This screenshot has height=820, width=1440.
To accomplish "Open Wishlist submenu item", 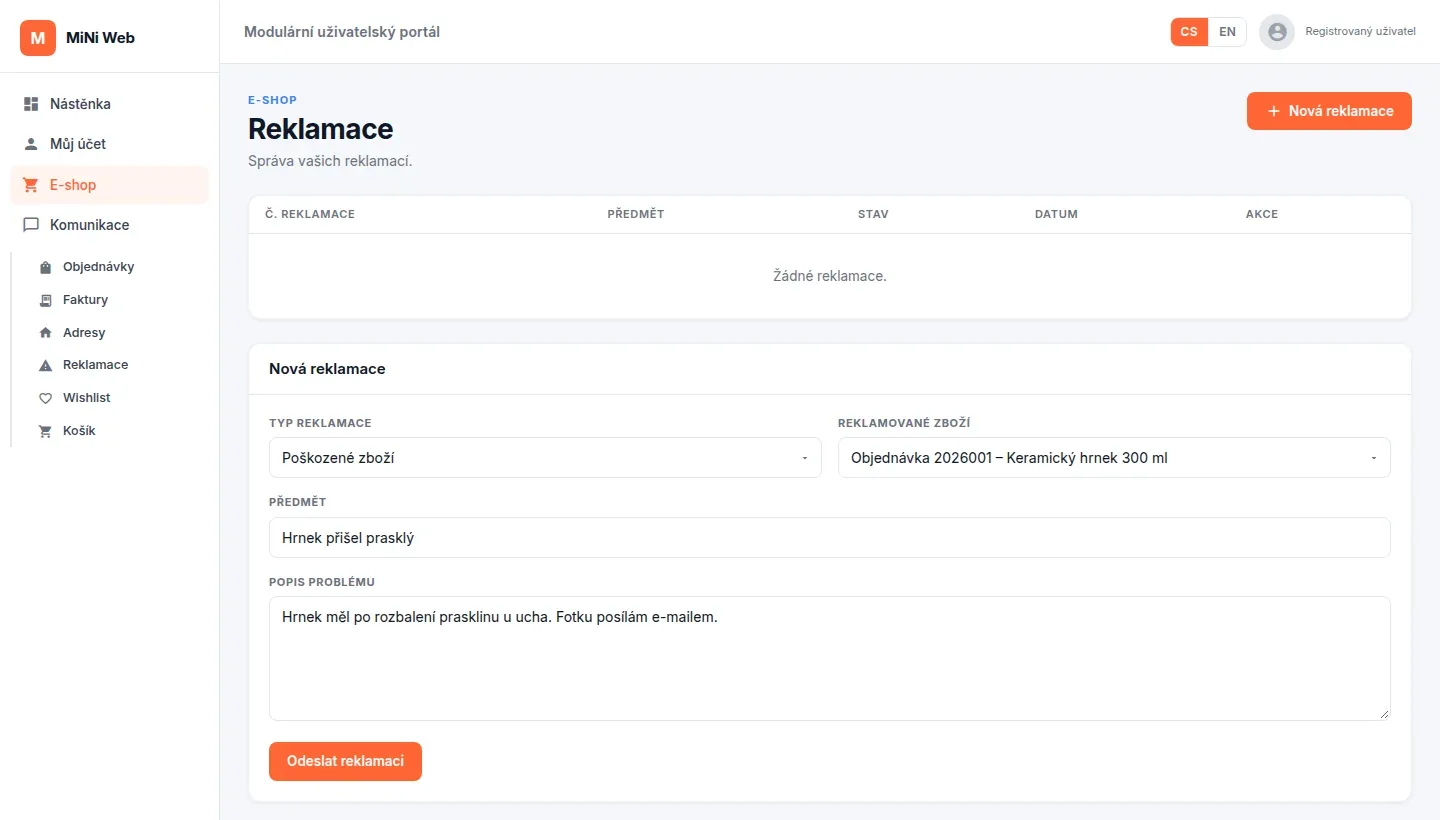I will coord(118,398).
